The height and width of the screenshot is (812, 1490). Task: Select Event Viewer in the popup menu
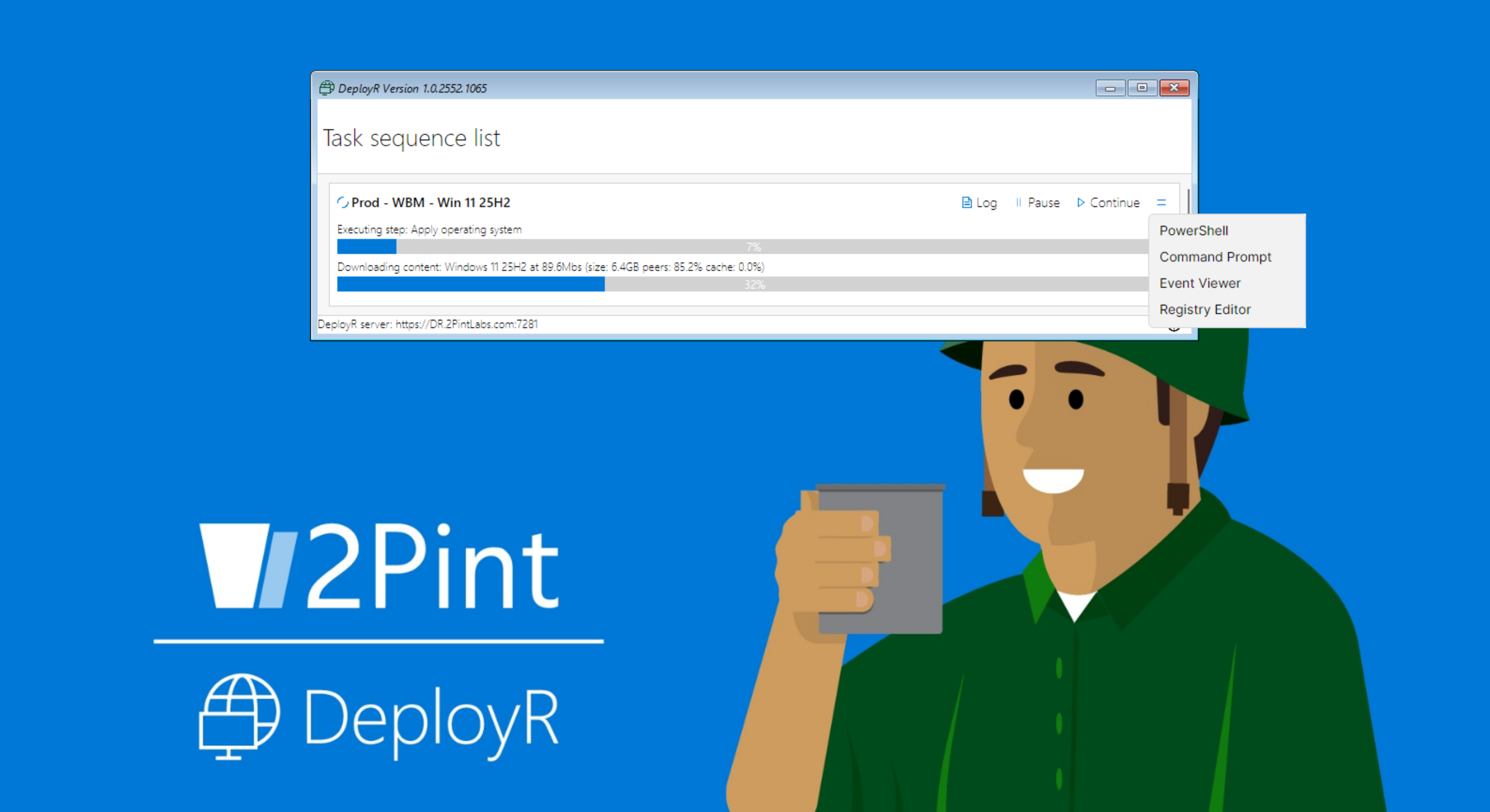(1200, 283)
